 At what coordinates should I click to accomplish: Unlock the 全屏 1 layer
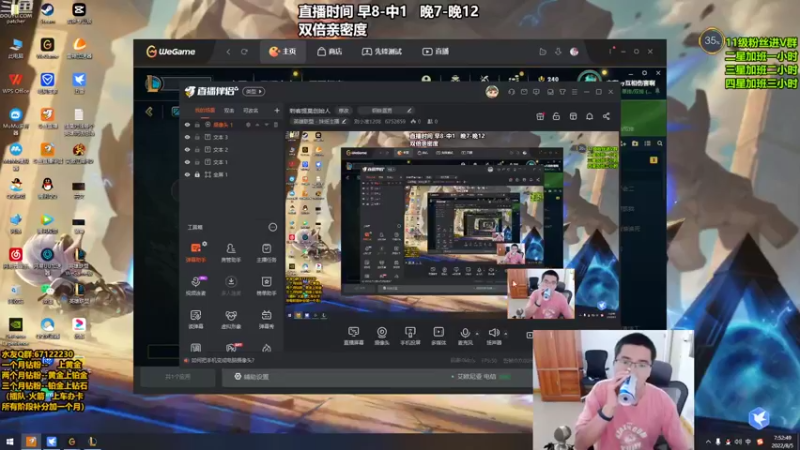point(197,174)
